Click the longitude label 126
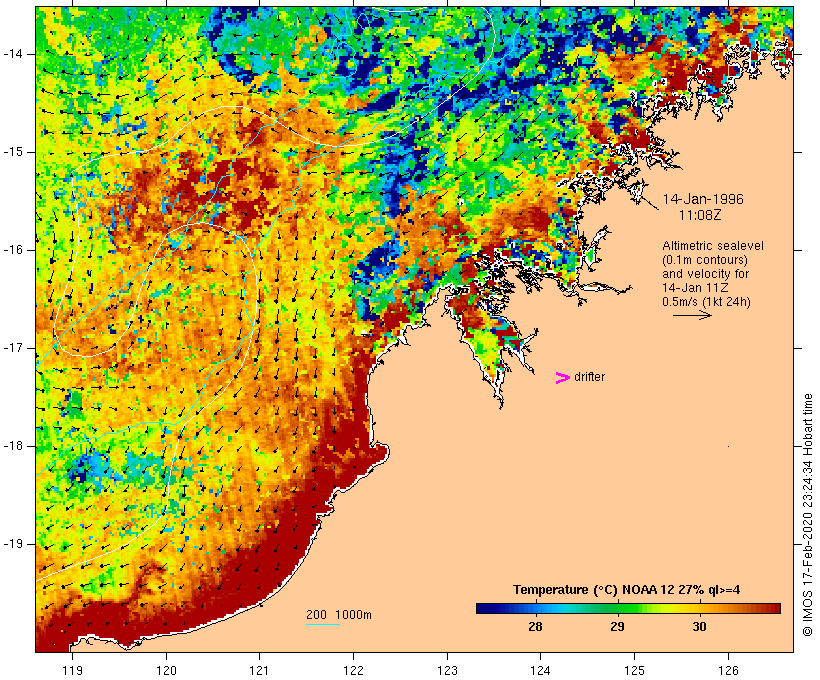820x680 pixels. [x=728, y=670]
